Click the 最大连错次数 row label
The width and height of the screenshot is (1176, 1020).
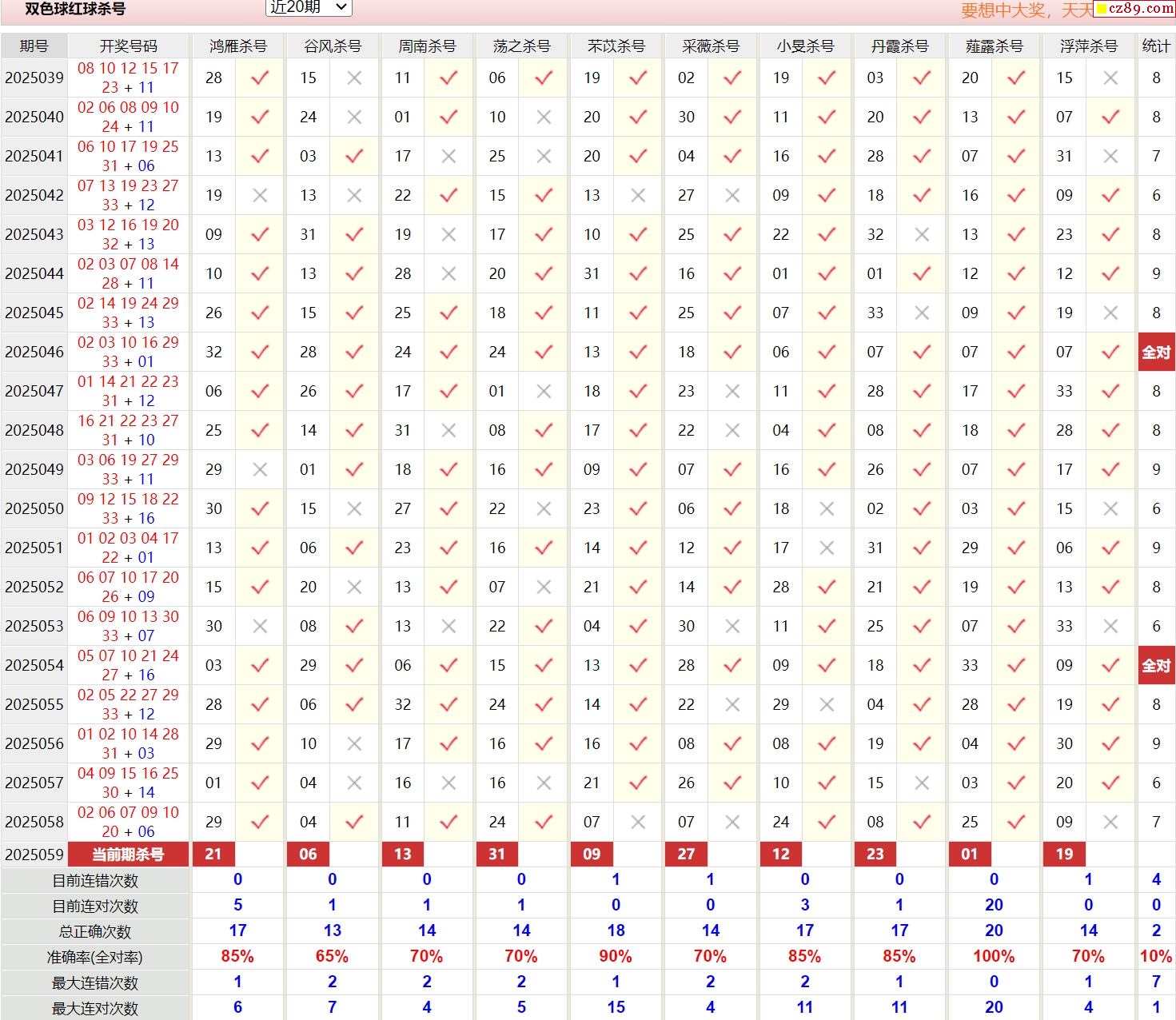click(95, 983)
